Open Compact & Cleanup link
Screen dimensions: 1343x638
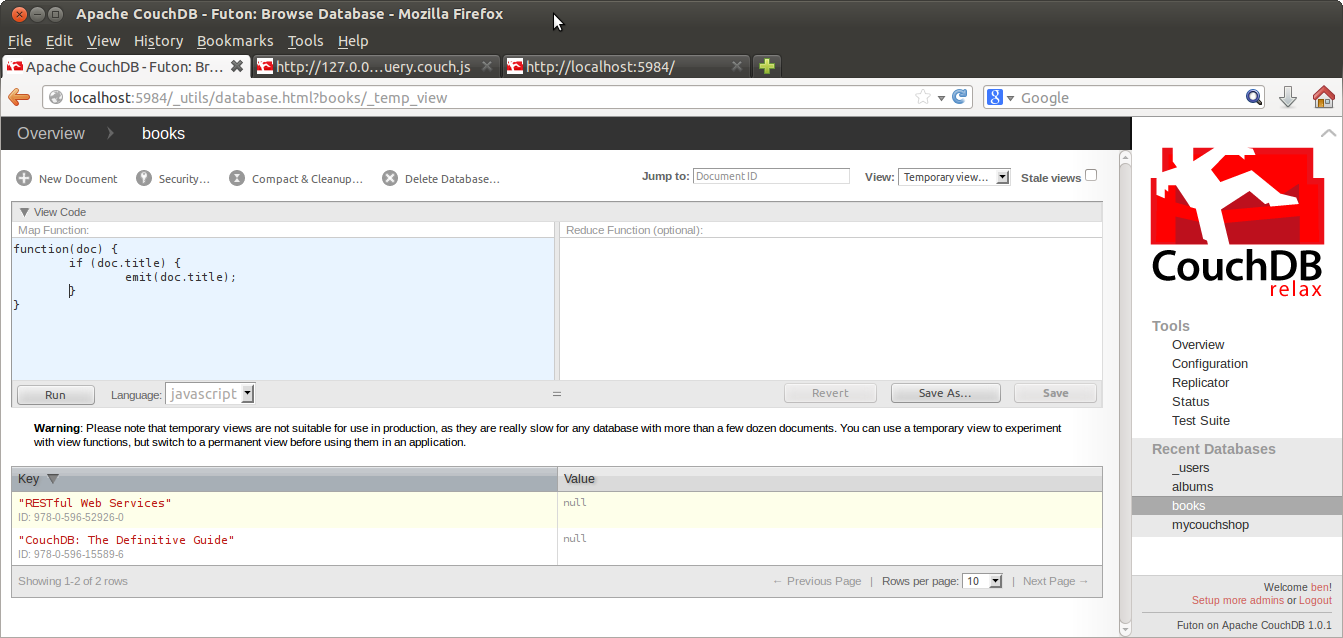click(x=307, y=179)
